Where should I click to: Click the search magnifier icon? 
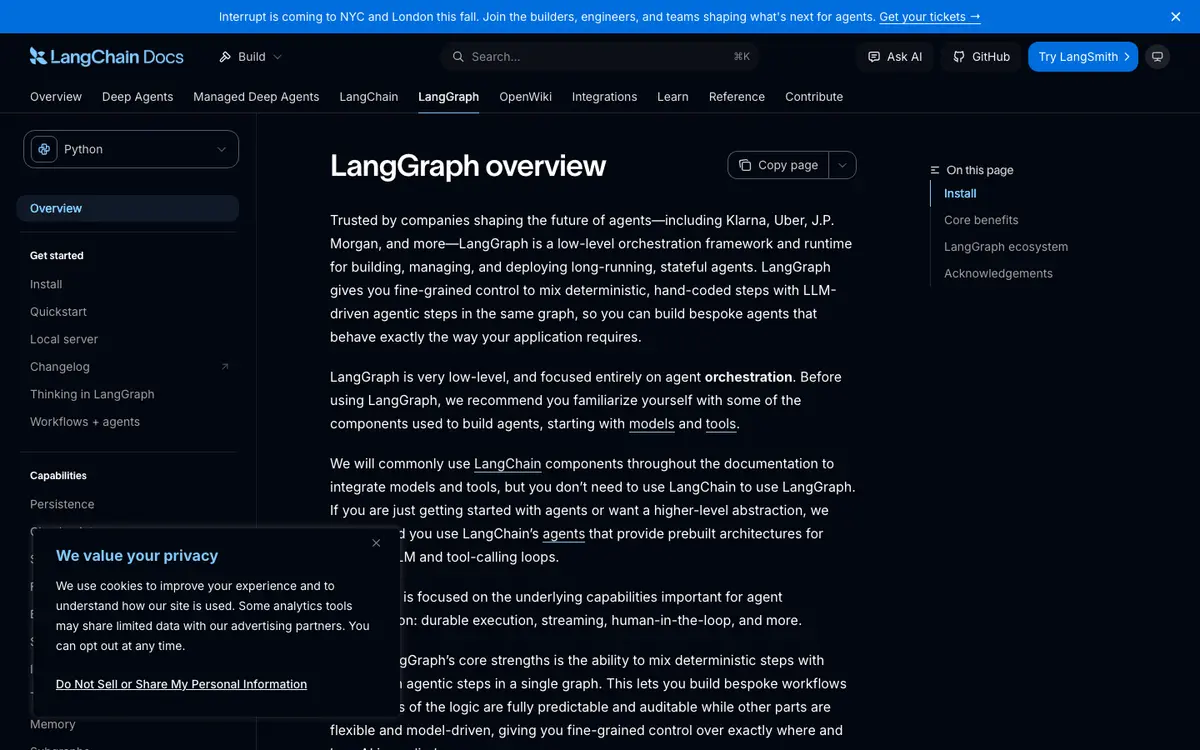(458, 57)
